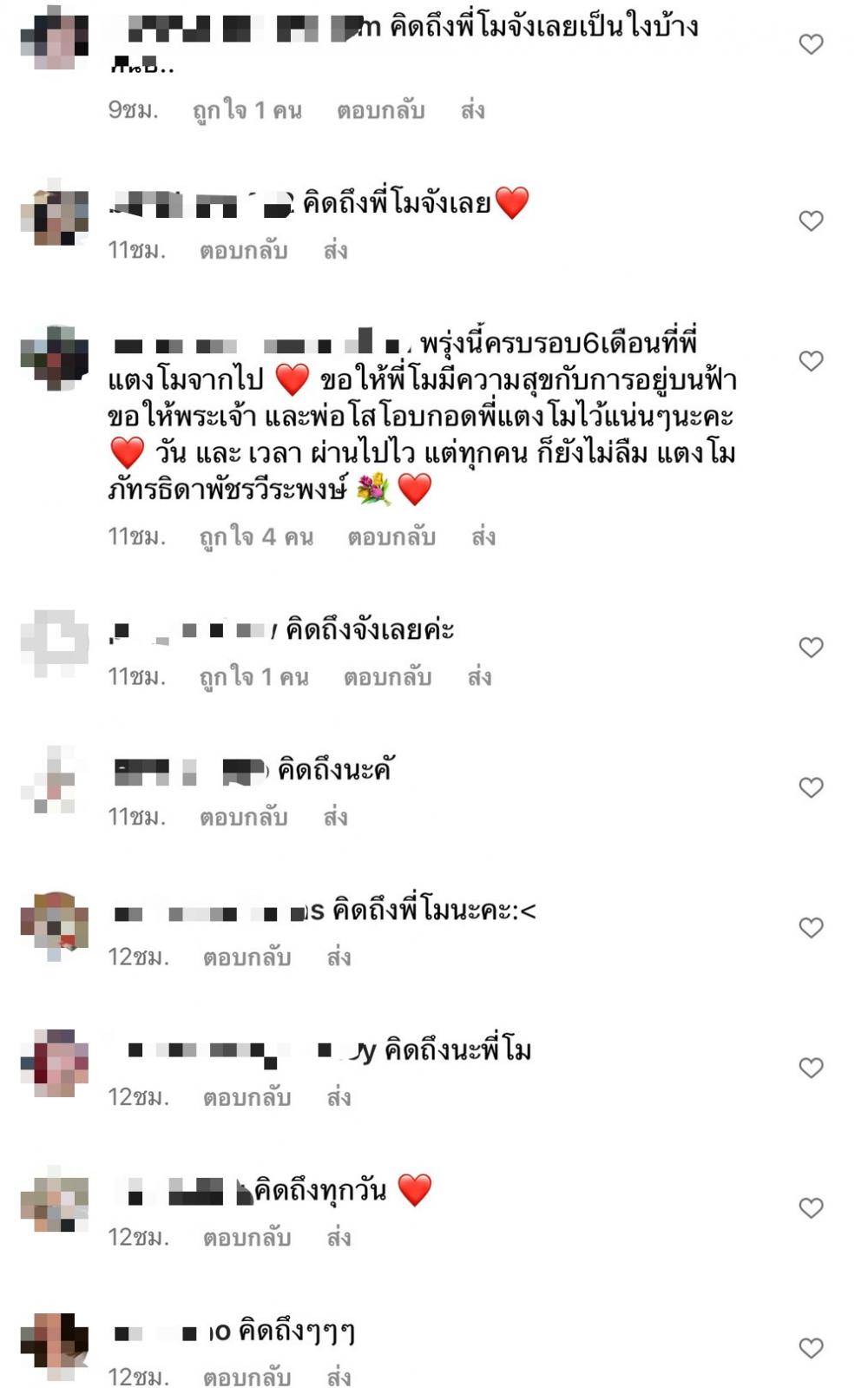Reply (ตอบกลับ) to the 9-hour-old comment
868x1388 pixels.
tap(381, 111)
